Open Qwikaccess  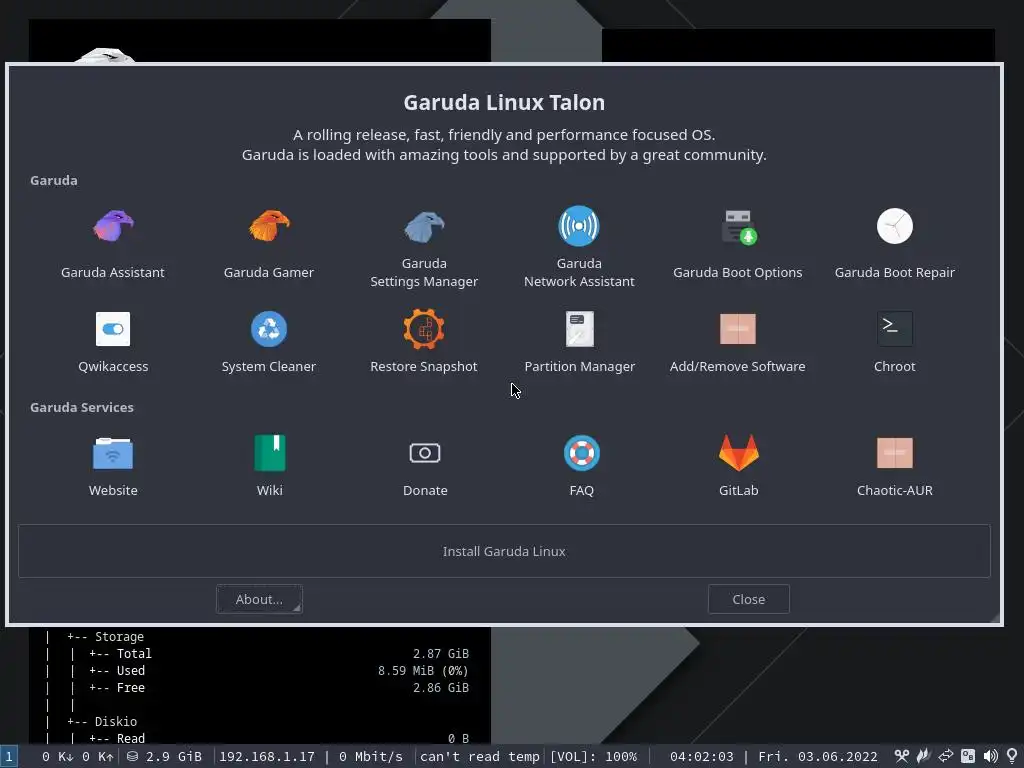click(x=113, y=342)
